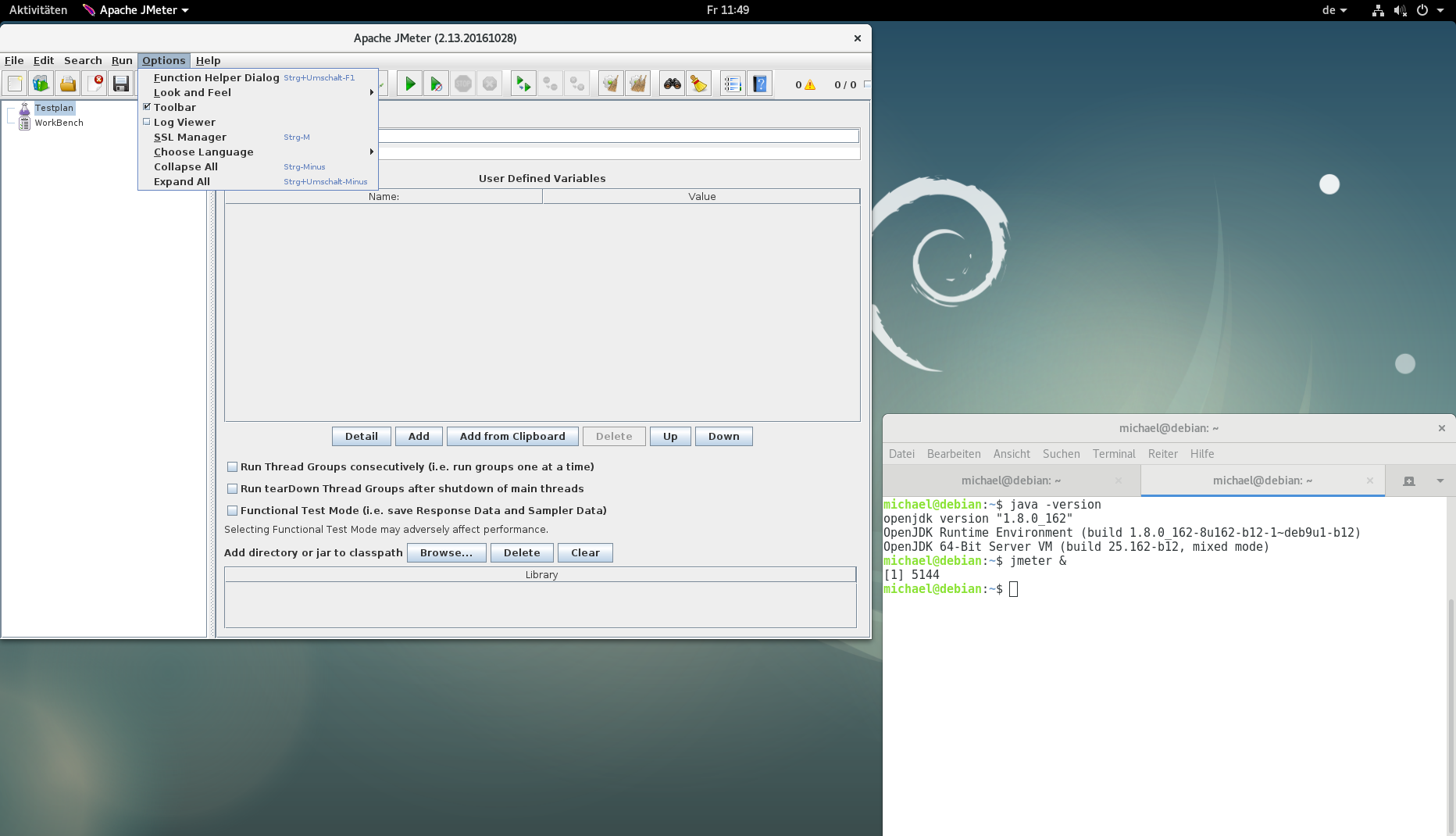Click the network status icon

tap(1378, 10)
